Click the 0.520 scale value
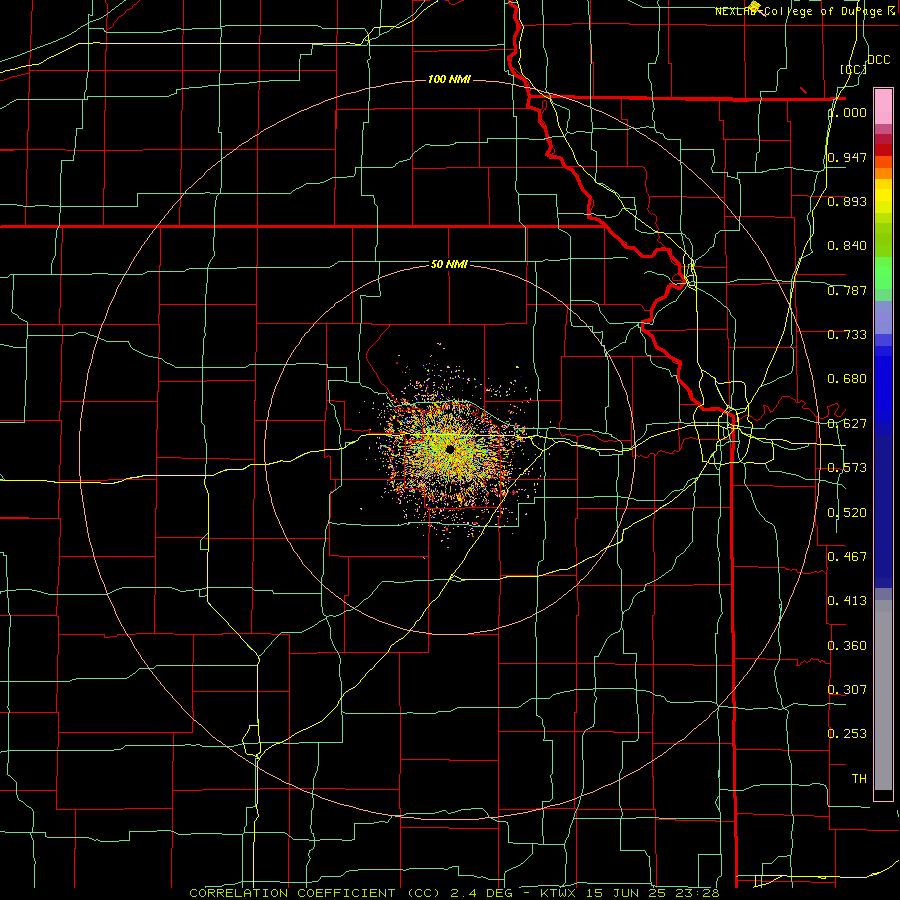The height and width of the screenshot is (900, 900). (x=847, y=513)
